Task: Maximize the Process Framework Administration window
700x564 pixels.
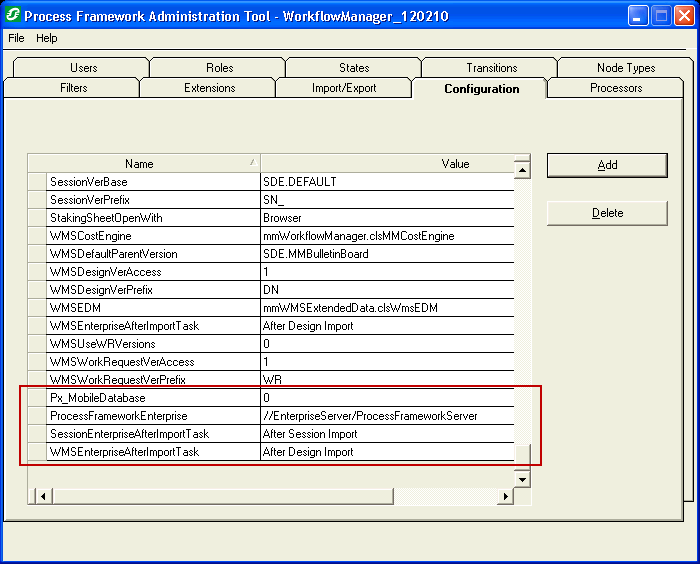Action: (661, 16)
